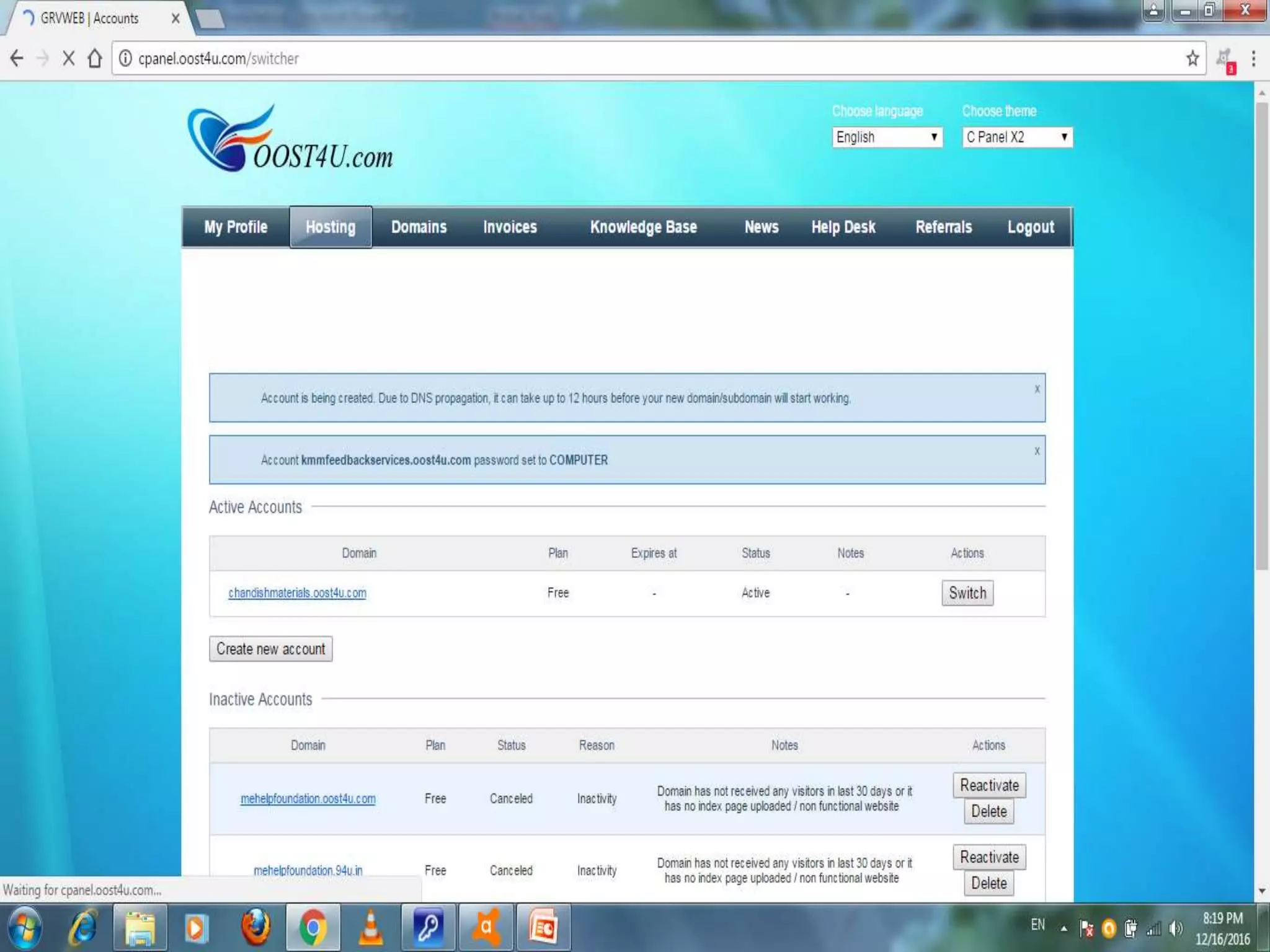The image size is (1270, 952).
Task: Go to Help Desk tab
Action: 843,227
